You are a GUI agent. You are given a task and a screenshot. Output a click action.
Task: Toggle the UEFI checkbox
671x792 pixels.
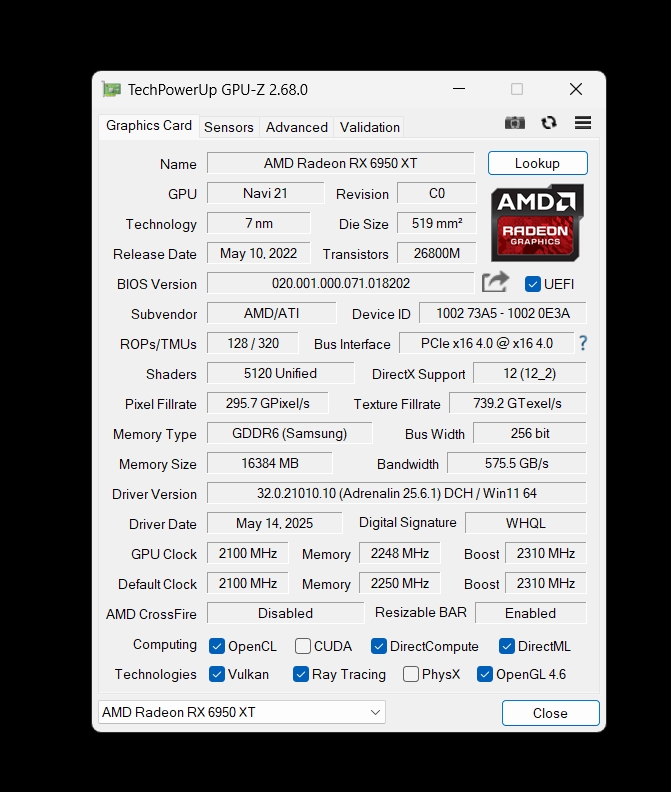click(533, 284)
